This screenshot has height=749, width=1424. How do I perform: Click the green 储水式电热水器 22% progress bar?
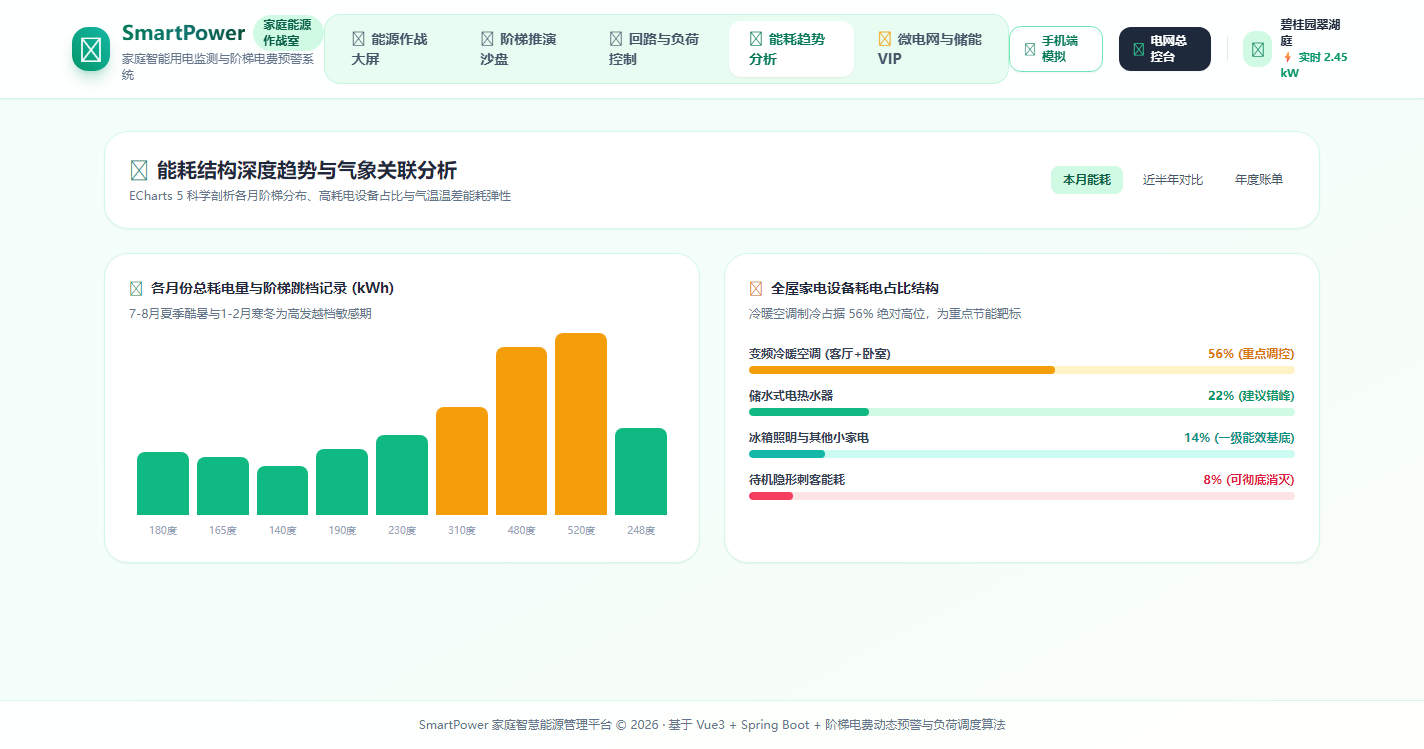(809, 412)
